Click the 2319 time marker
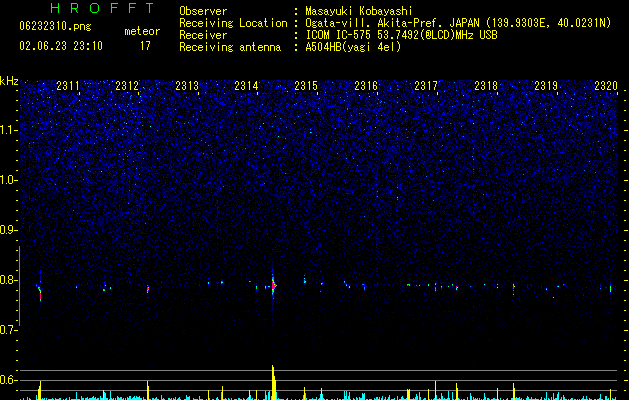This screenshot has width=629, height=400. coord(546,86)
